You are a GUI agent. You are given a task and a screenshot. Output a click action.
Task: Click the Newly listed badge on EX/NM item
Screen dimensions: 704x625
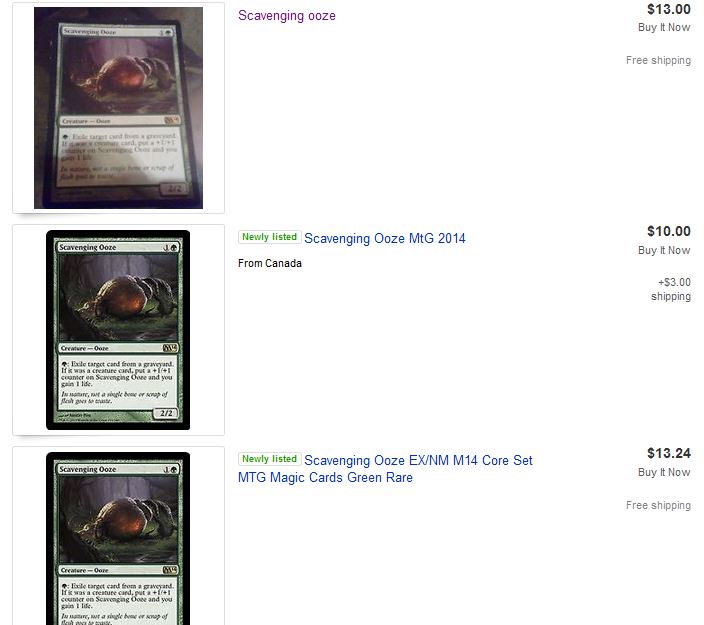pyautogui.click(x=269, y=459)
